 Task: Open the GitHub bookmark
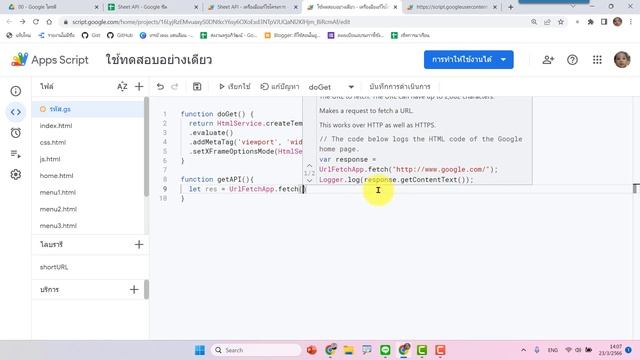pos(120,36)
